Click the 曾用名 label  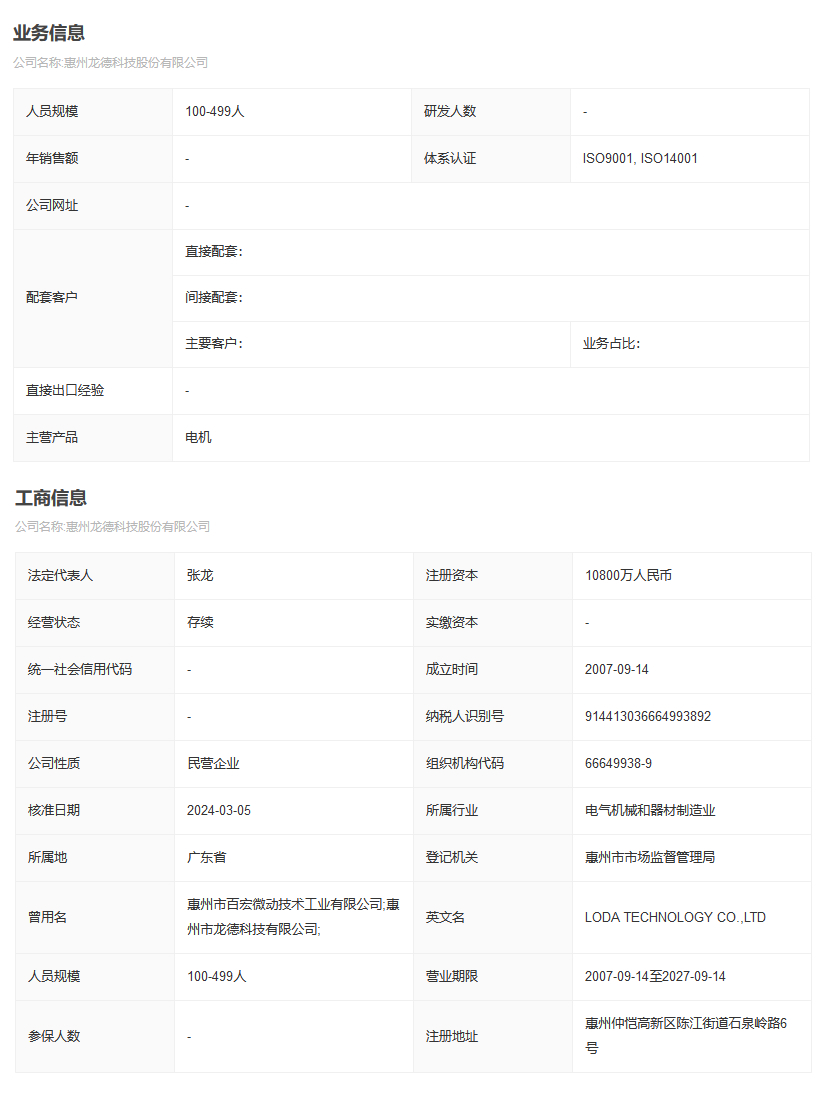click(48, 918)
